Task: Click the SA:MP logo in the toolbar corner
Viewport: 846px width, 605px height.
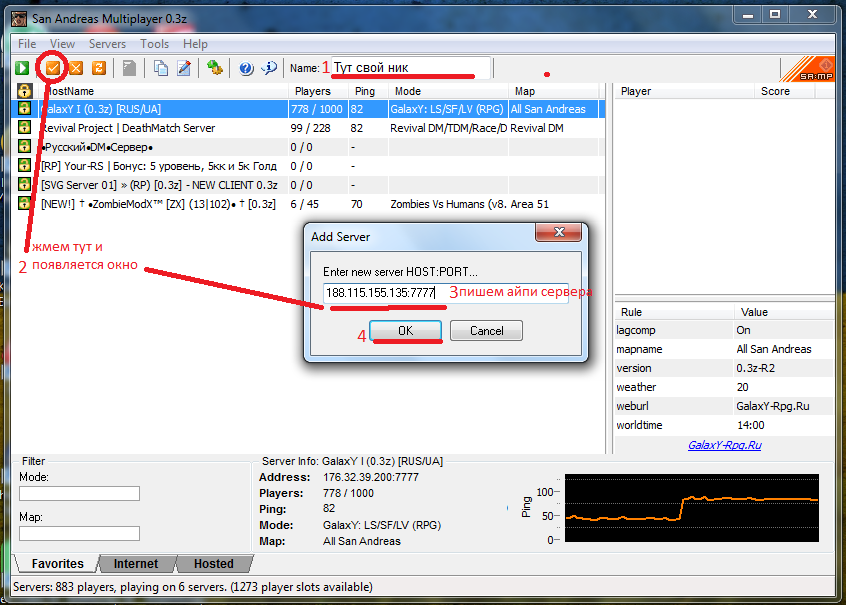Action: 807,69
